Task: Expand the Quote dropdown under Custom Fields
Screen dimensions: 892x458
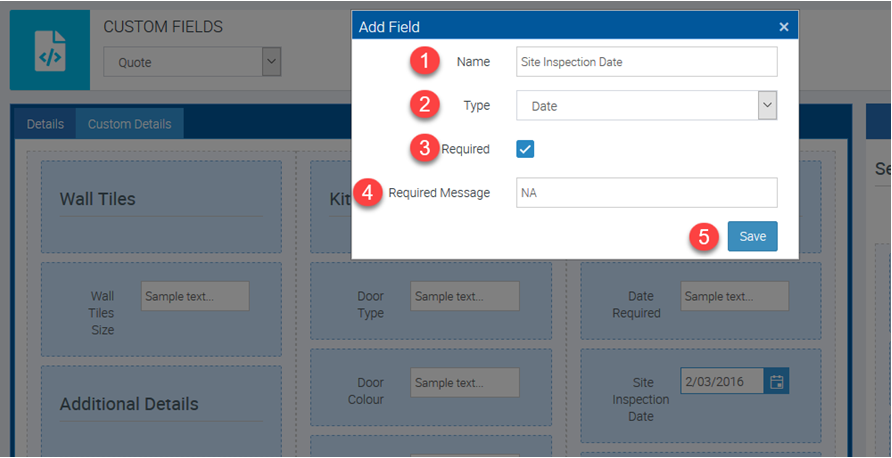Action: pos(192,62)
